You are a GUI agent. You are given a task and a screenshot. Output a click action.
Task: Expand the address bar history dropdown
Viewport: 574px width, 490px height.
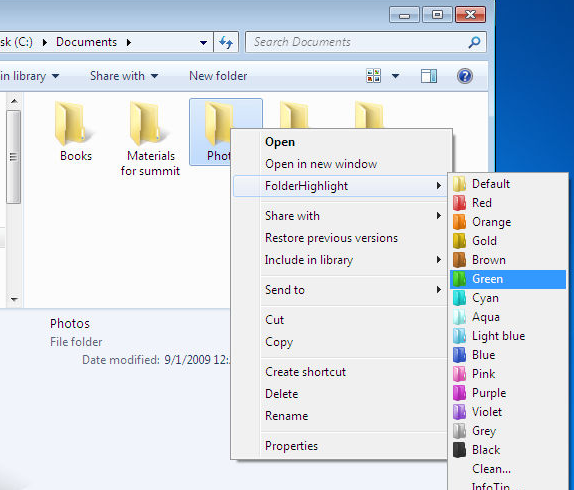203,43
